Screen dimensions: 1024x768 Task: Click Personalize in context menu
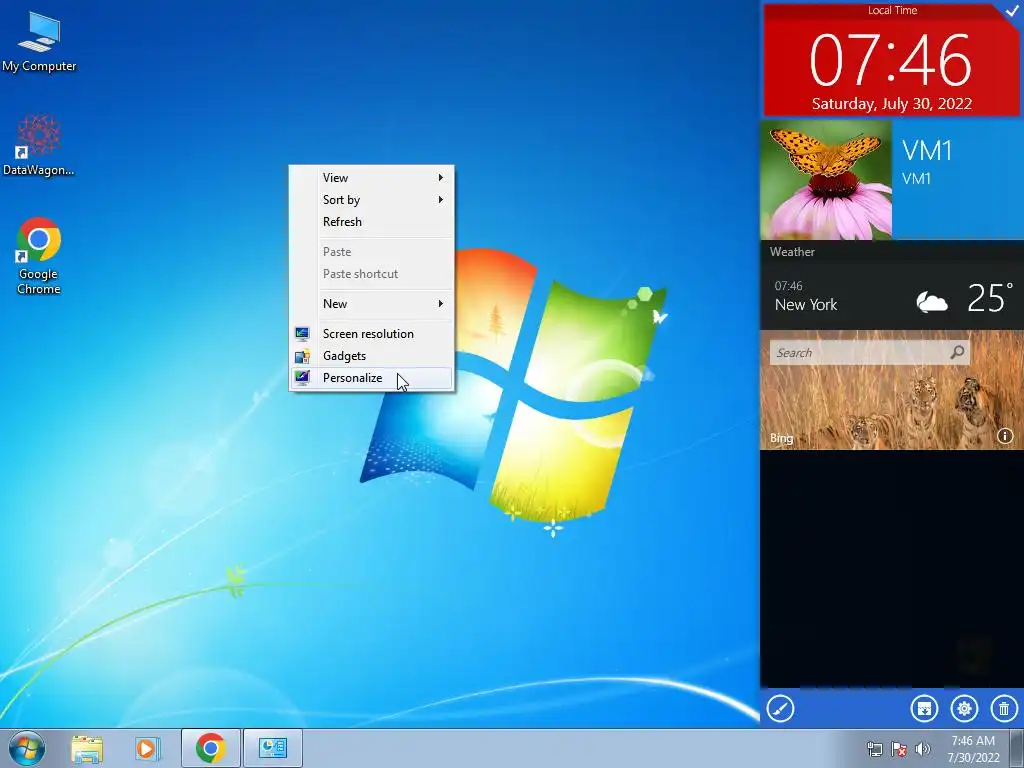[371, 378]
